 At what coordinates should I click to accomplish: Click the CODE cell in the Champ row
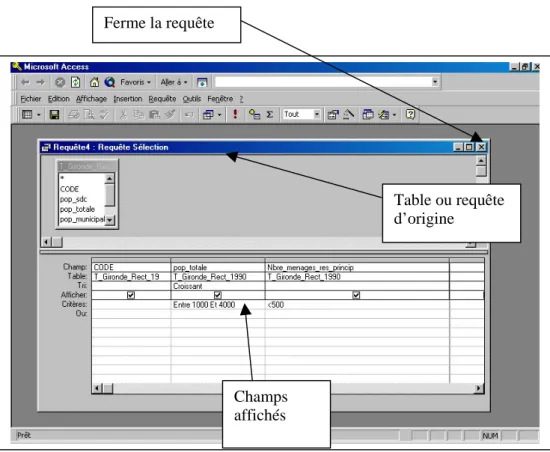pos(131,267)
